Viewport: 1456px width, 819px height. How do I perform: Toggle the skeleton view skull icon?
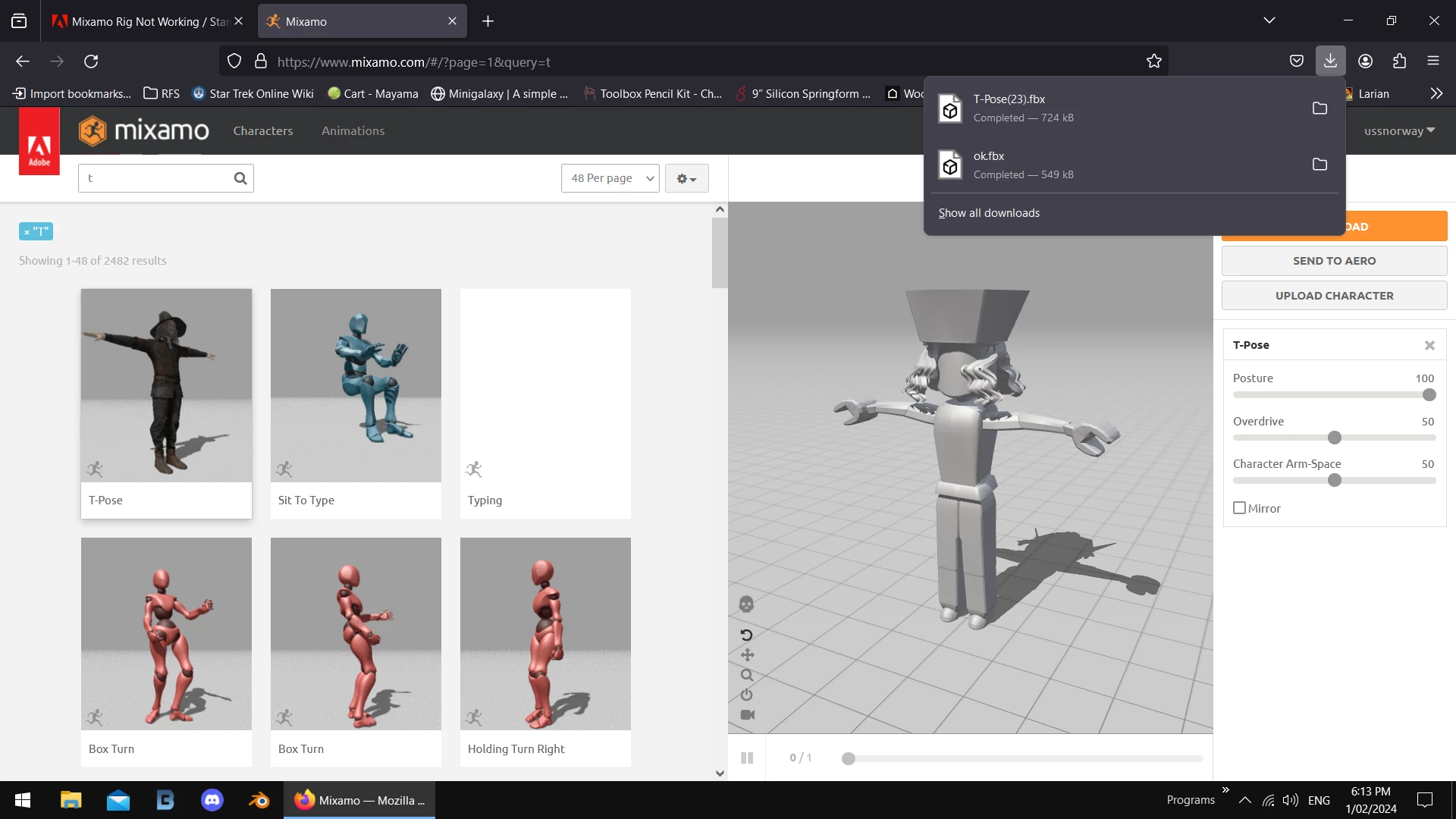(x=746, y=604)
